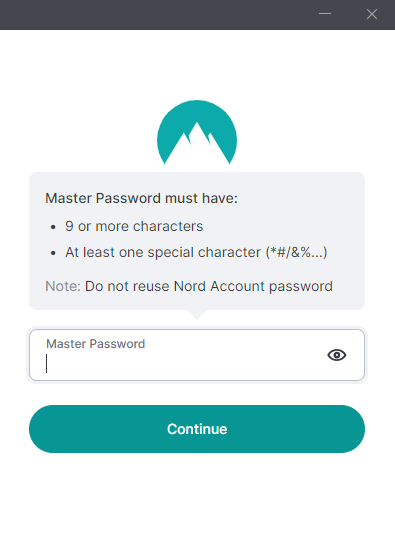Click the bullet before 'At least one special'
395x545 pixels.
tap(53, 253)
